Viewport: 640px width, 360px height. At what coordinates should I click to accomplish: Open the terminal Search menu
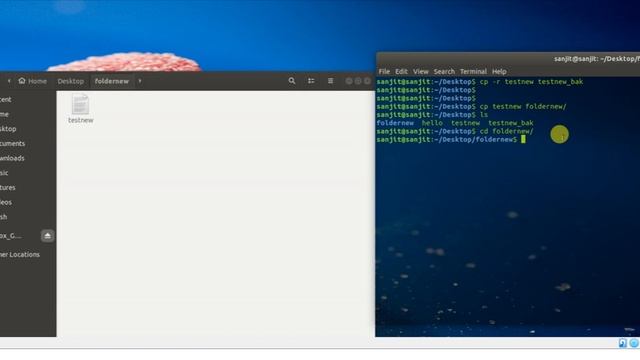point(444,71)
